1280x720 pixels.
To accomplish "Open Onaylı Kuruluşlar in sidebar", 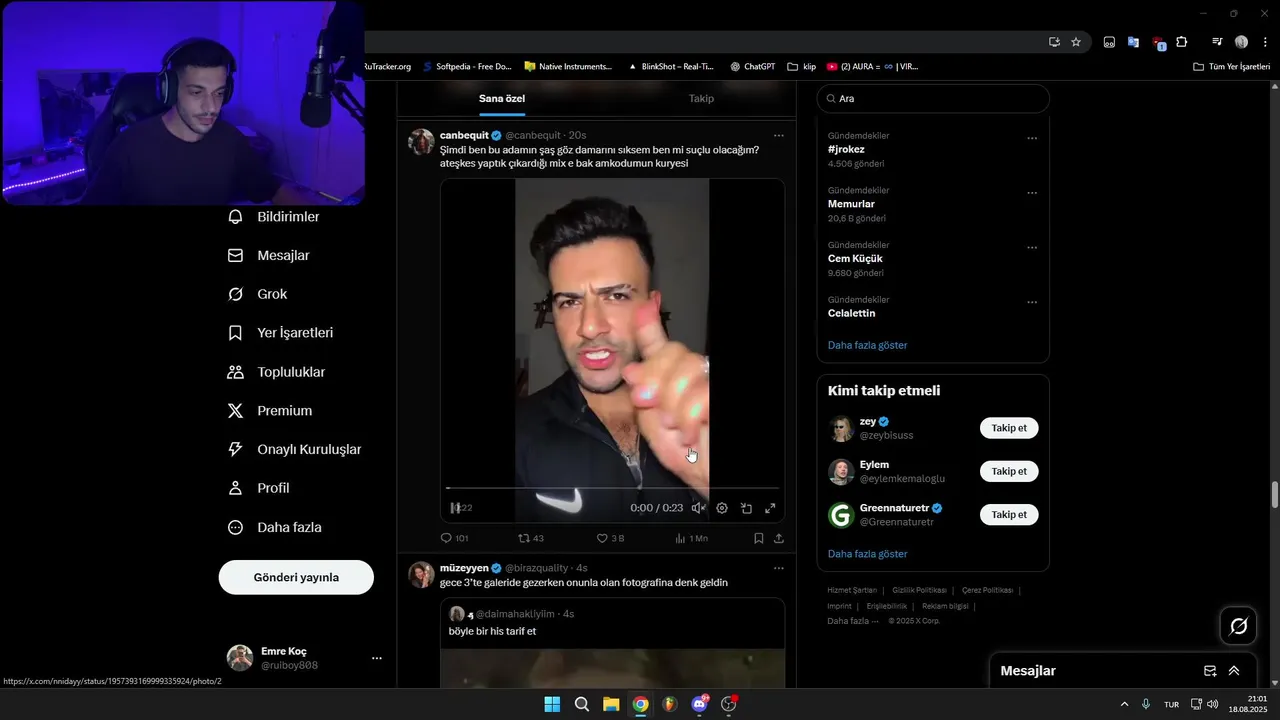I will 294,450.
